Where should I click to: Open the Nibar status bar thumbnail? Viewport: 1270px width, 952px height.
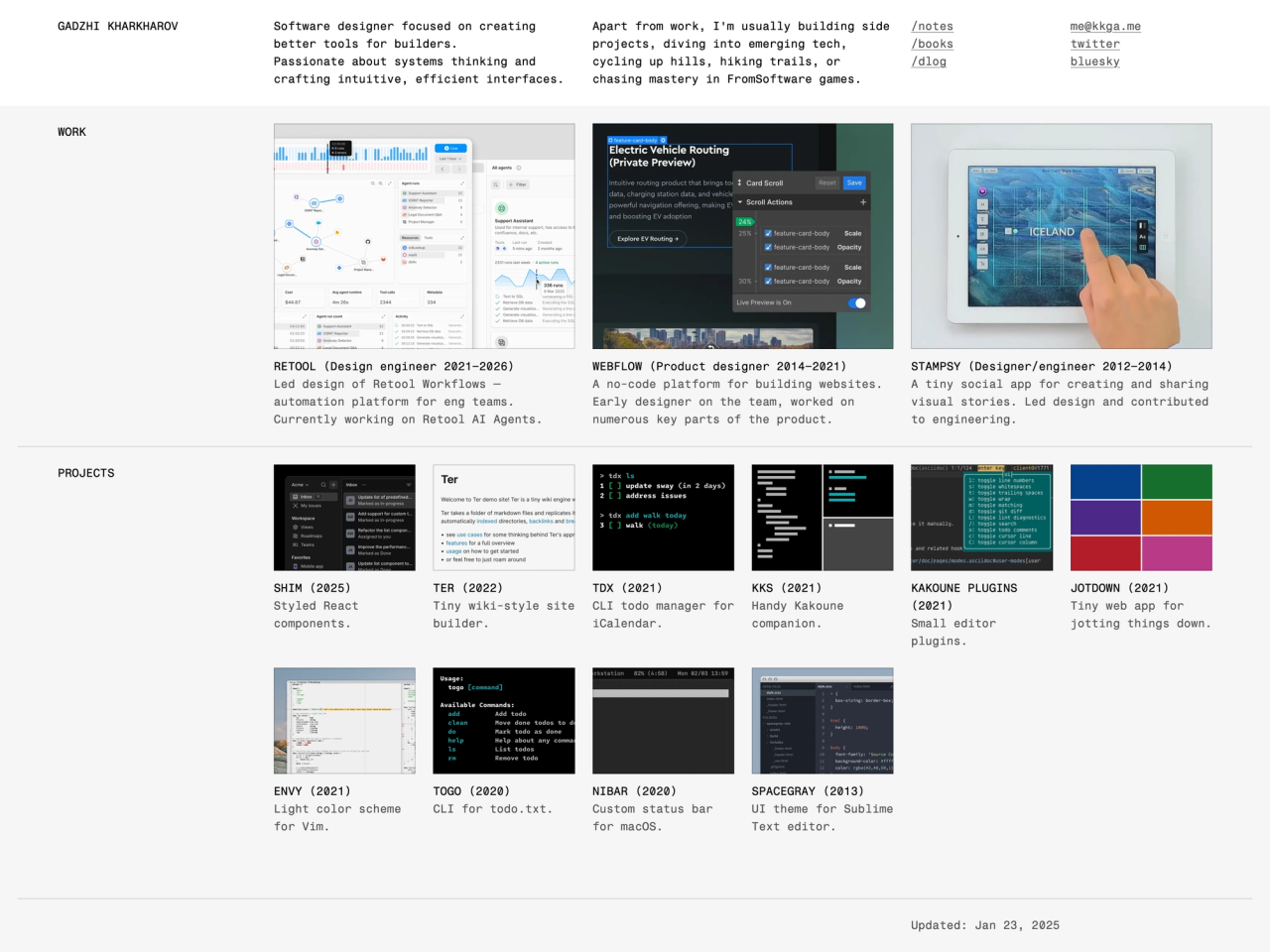(664, 721)
